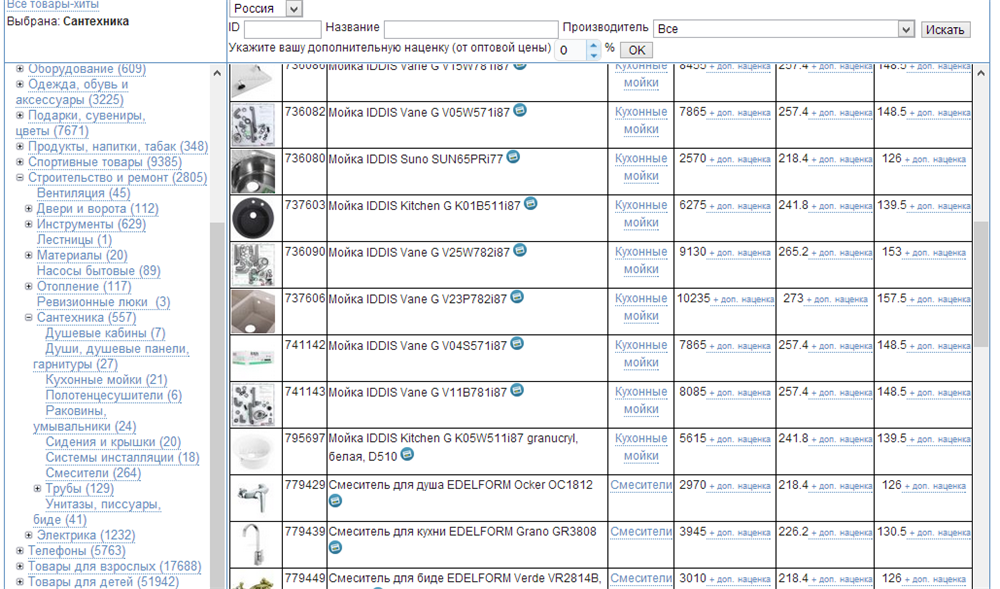Collapse Сантехника (557) node

[x=28, y=317]
